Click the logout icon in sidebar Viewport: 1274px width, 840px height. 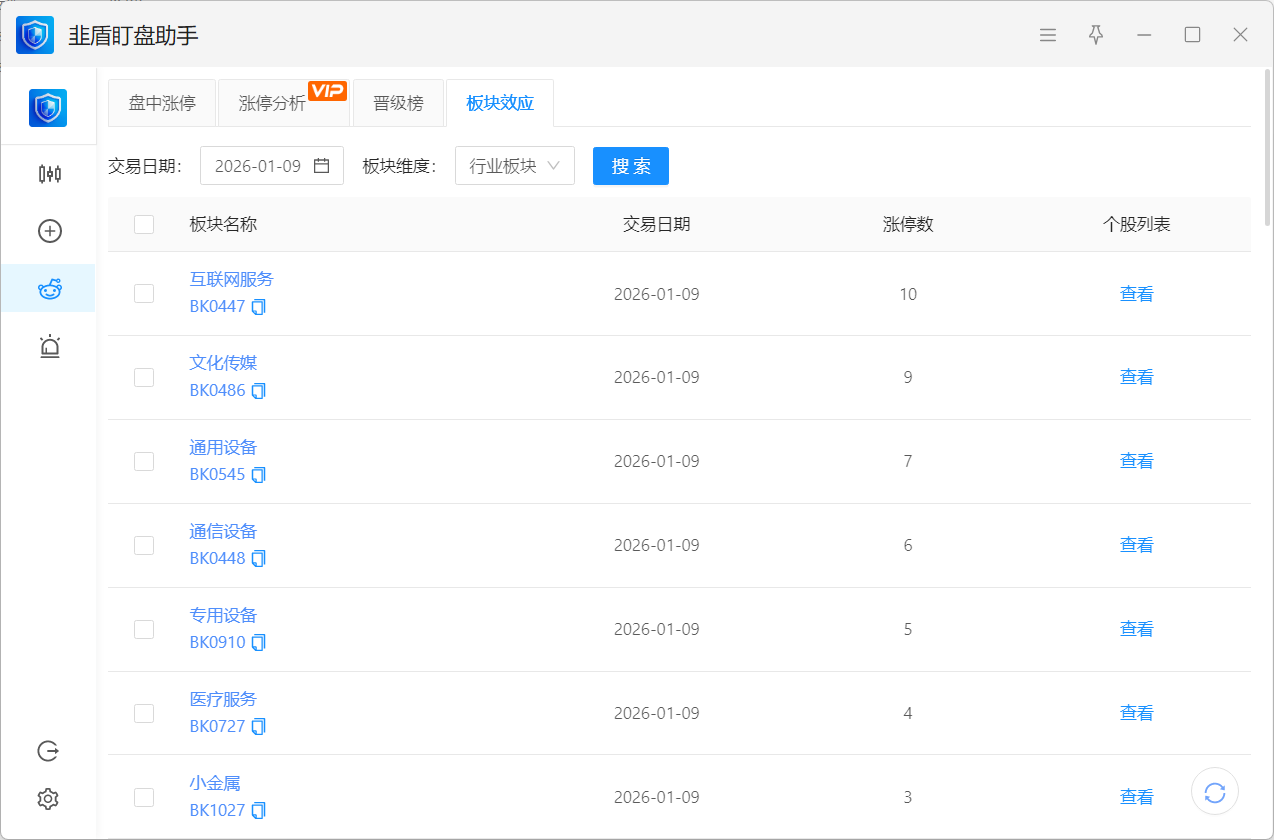pyautogui.click(x=48, y=750)
